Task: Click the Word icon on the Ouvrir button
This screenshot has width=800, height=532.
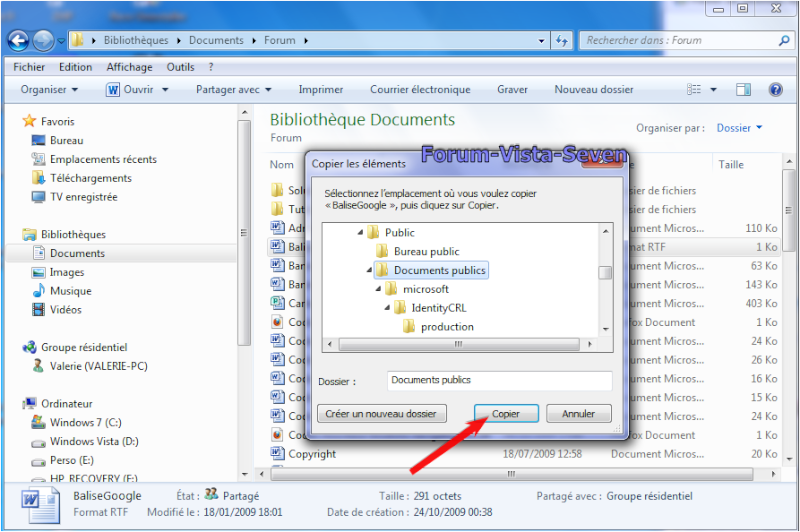Action: click(113, 90)
